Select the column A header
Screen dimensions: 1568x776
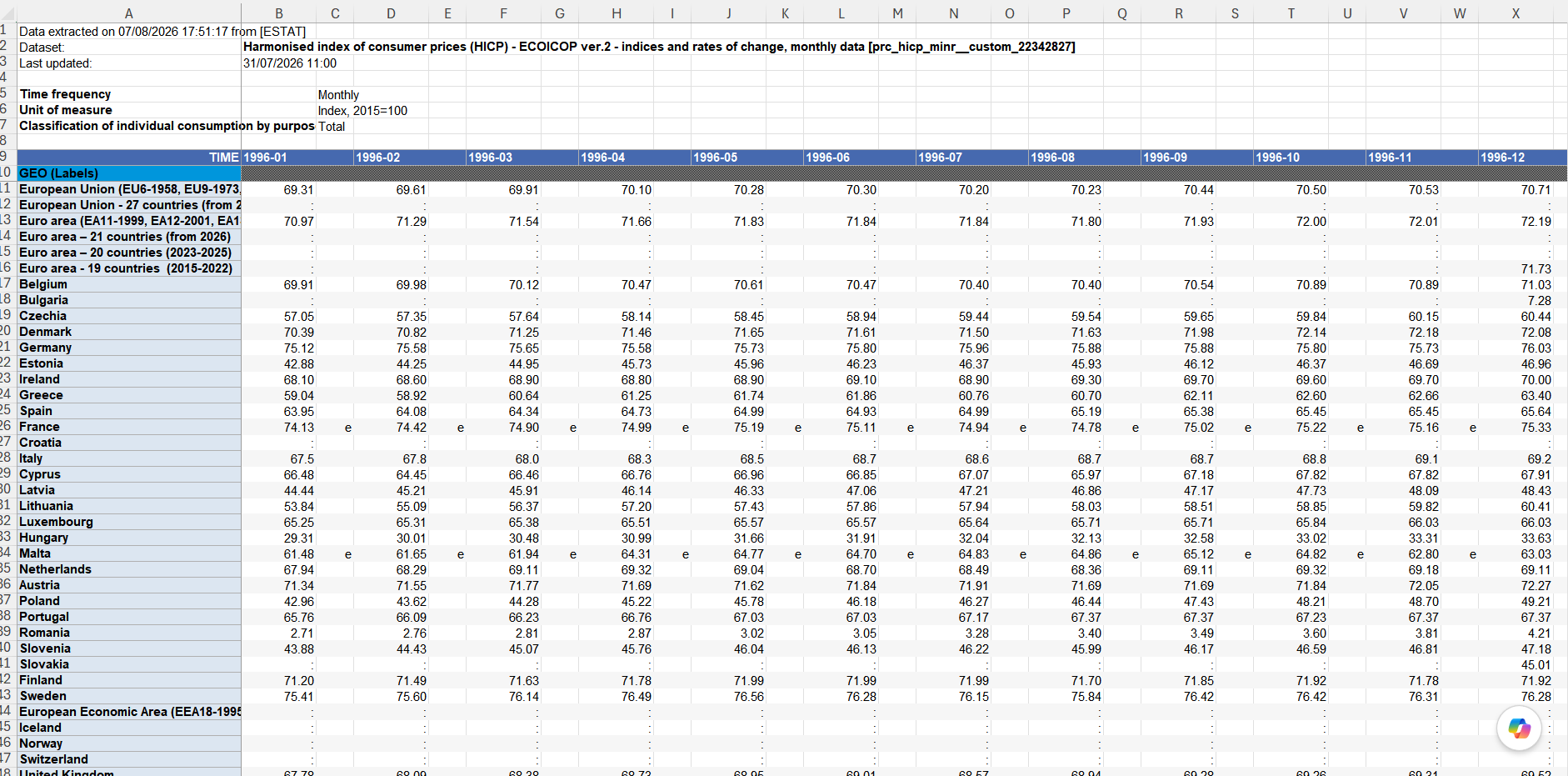pos(129,13)
